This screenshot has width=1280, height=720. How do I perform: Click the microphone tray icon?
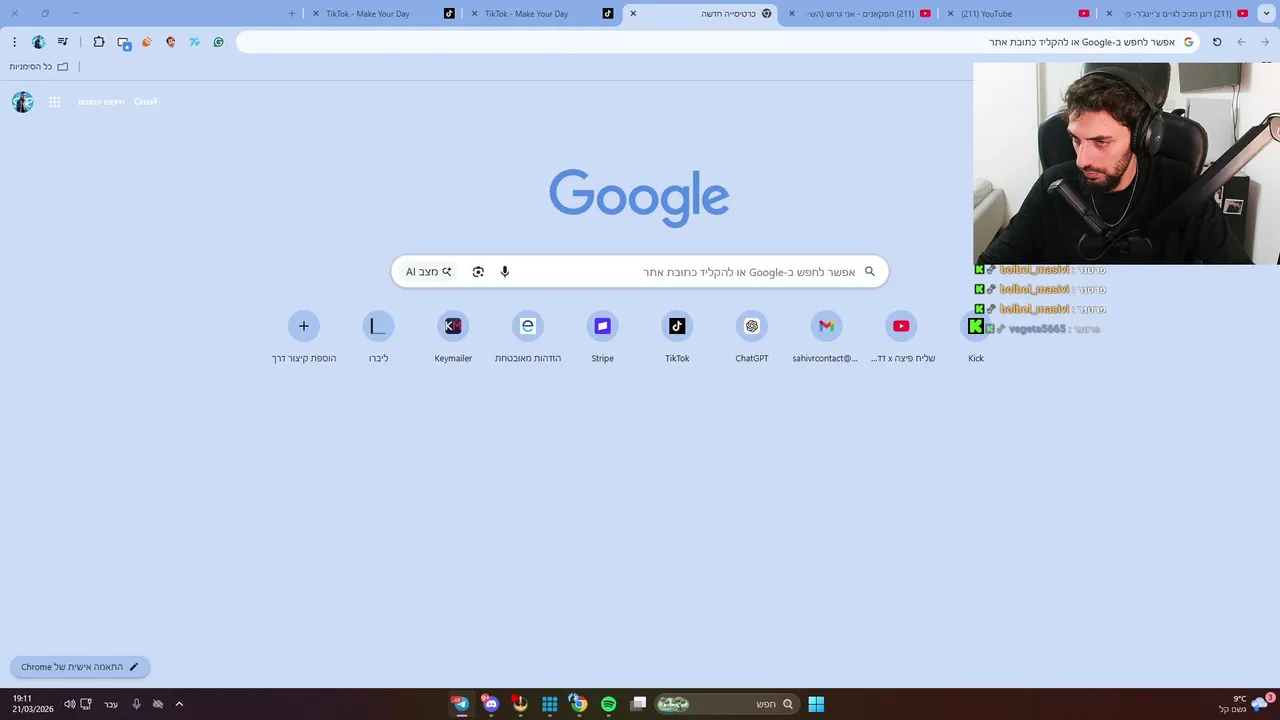[x=136, y=704]
